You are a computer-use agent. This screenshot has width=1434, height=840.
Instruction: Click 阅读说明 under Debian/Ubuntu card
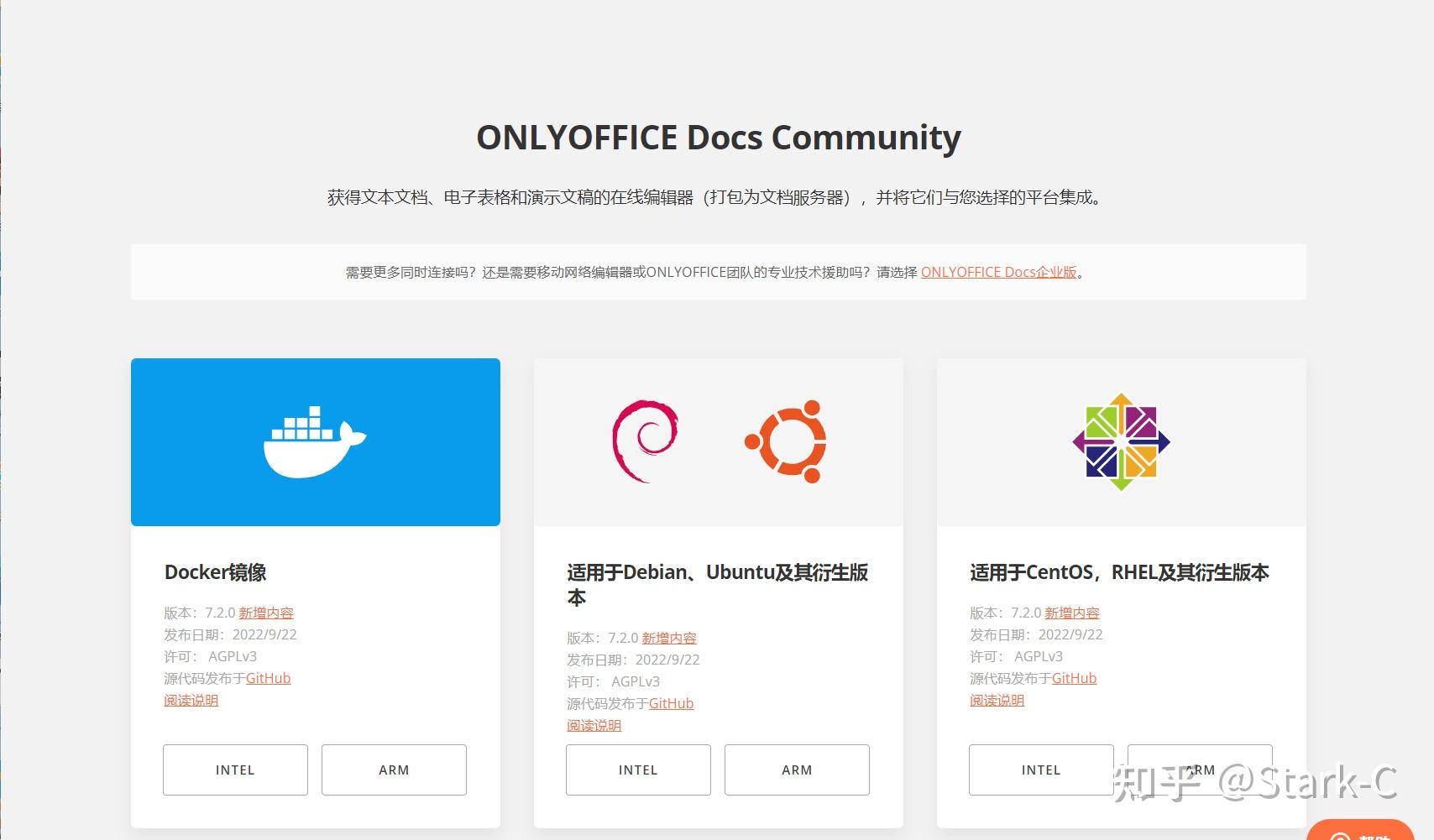[x=594, y=725]
